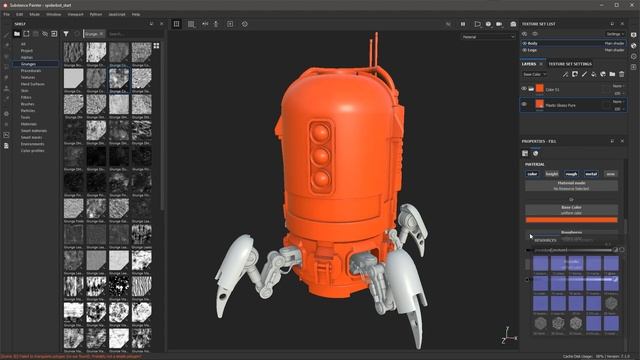Add a new folder in Layers panel
The height and width of the screenshot is (360, 640).
(612, 74)
